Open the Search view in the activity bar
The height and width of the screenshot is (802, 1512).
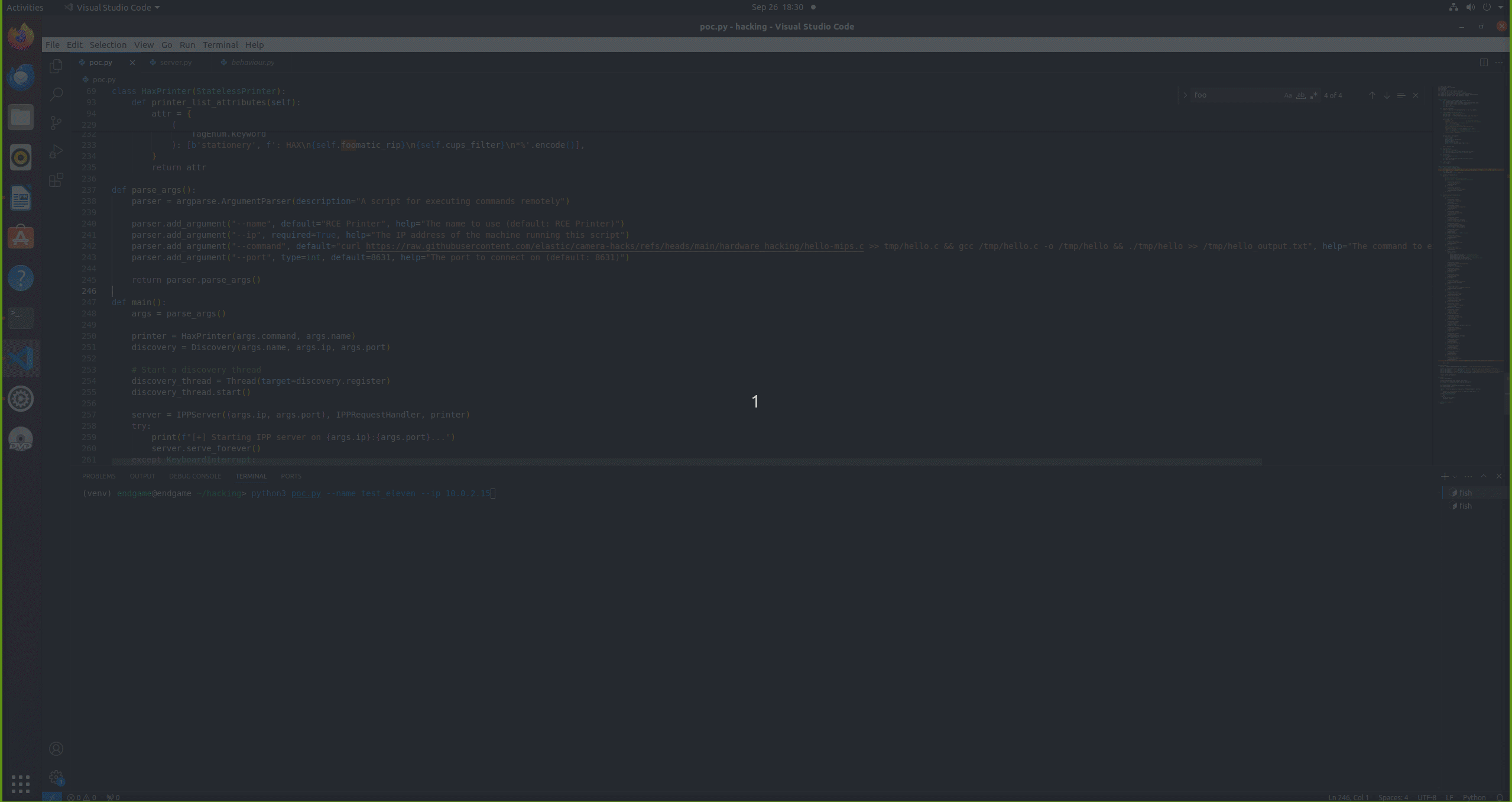tap(56, 94)
